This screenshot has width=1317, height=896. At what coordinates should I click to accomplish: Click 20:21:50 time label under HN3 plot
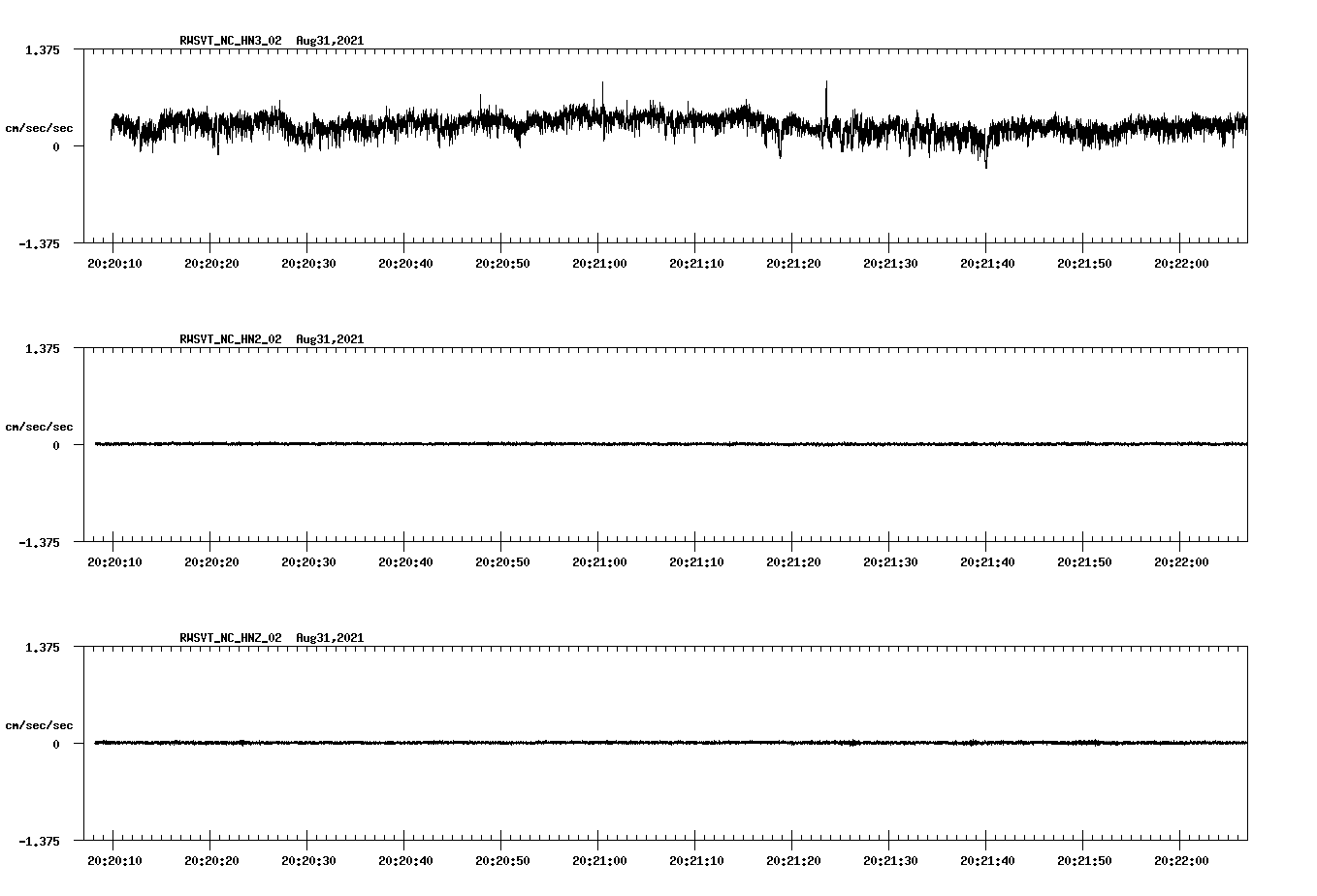(x=1084, y=263)
